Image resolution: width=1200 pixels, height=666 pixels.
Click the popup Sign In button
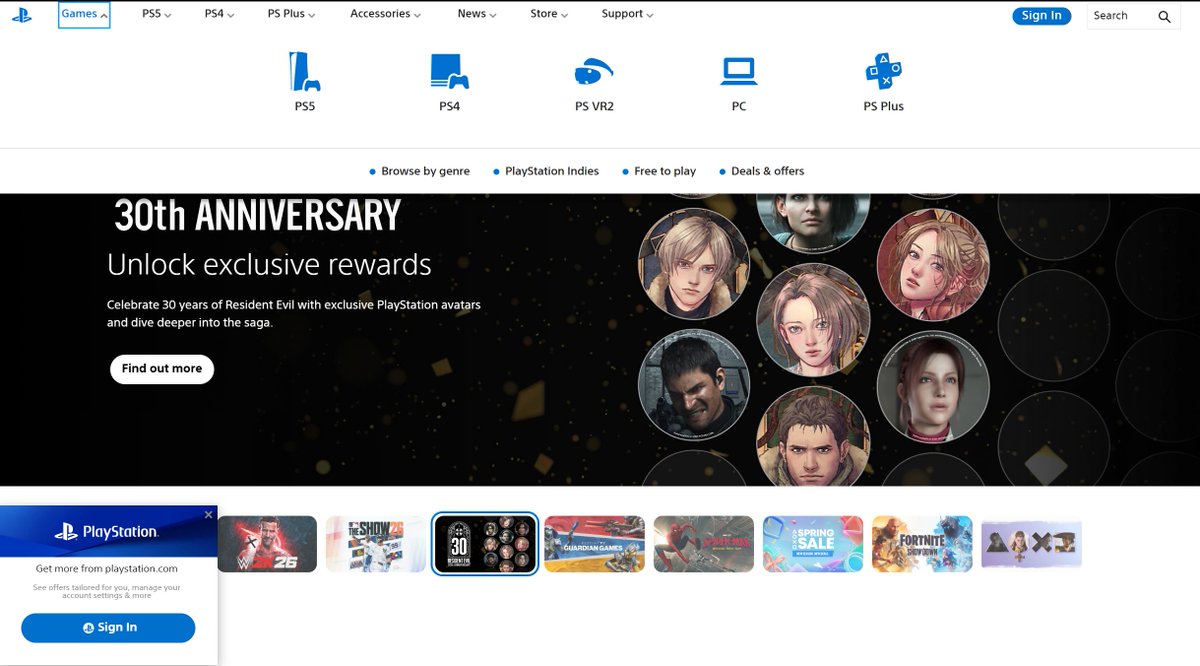pos(108,628)
